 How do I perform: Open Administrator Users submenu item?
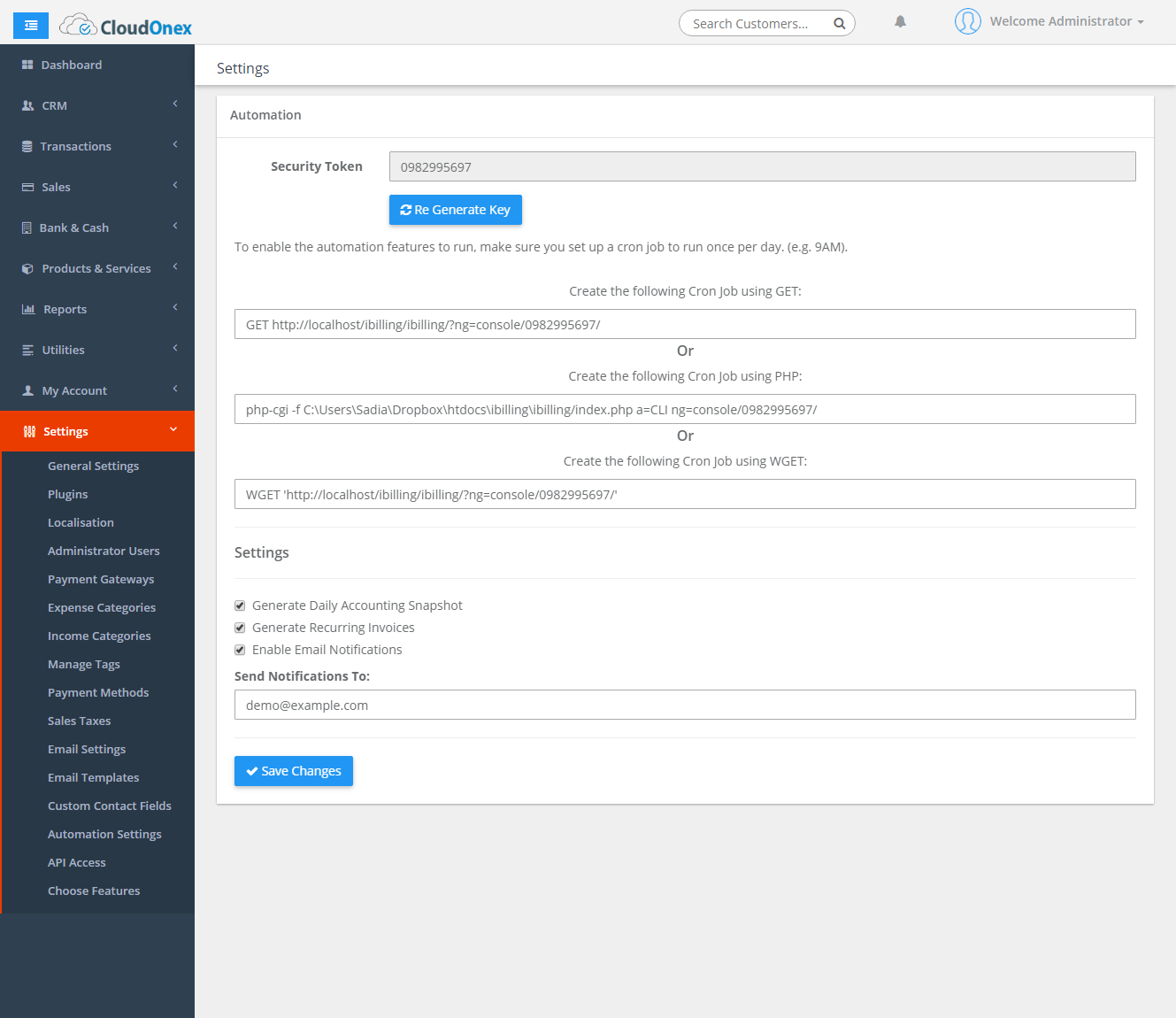point(104,551)
